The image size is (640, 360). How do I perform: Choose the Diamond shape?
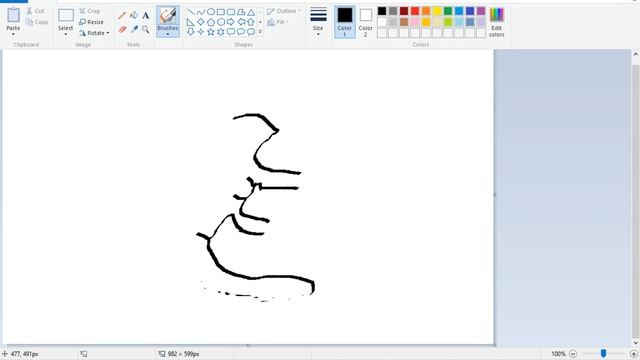(x=201, y=22)
